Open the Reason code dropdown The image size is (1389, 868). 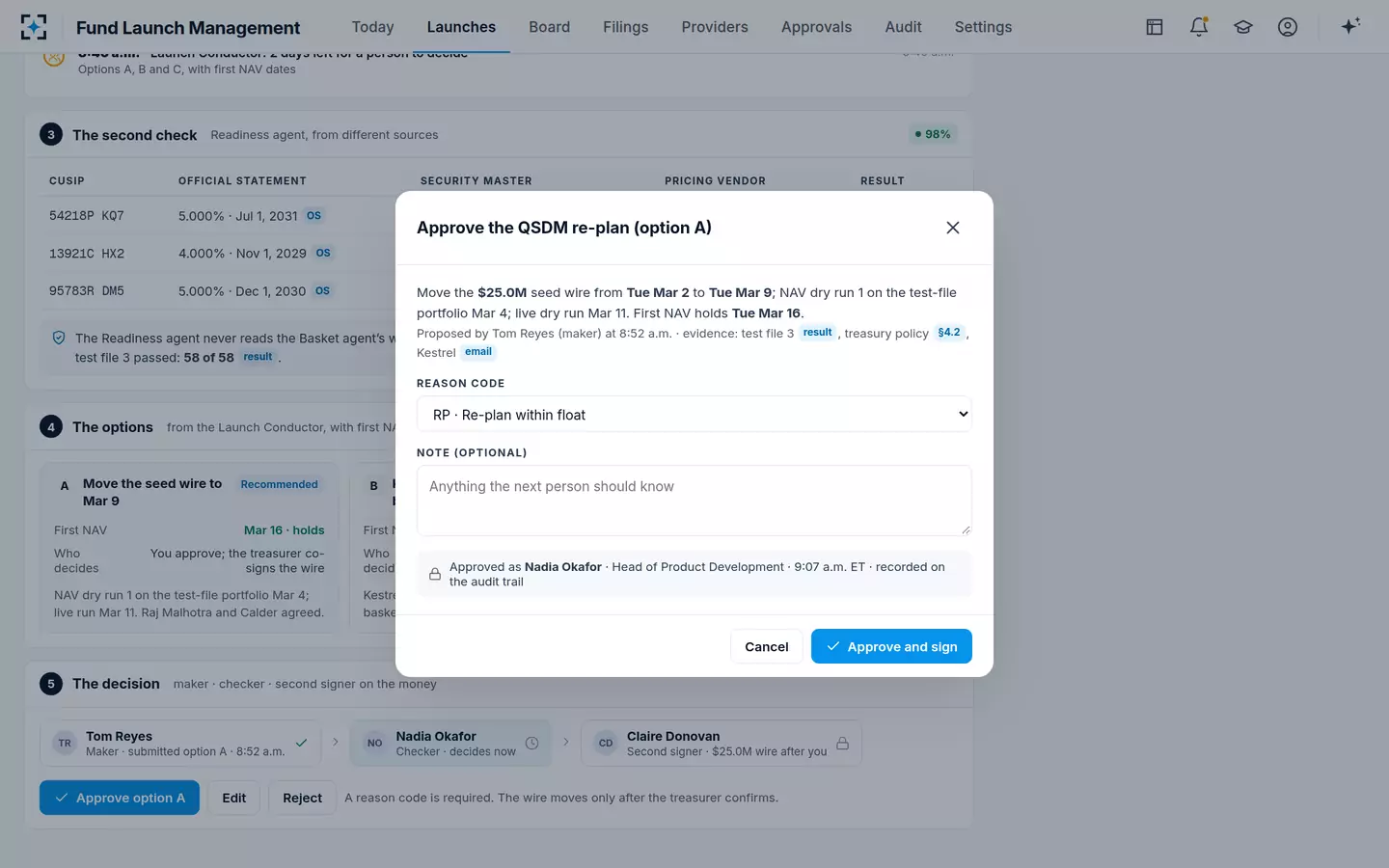694,415
